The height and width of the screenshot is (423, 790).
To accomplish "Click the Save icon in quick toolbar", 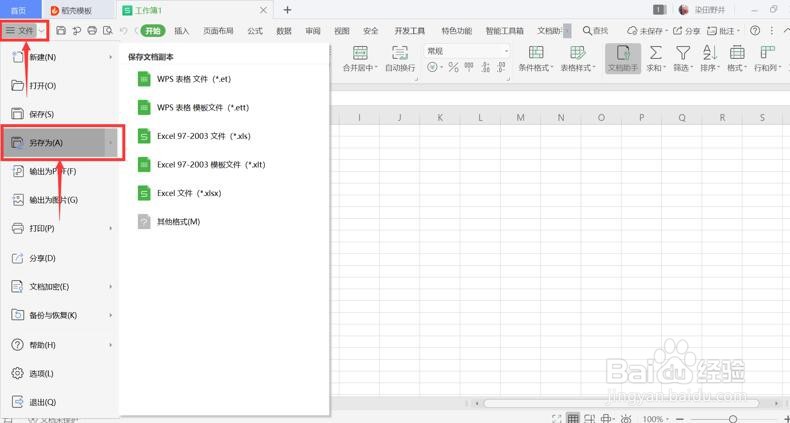I will point(61,31).
